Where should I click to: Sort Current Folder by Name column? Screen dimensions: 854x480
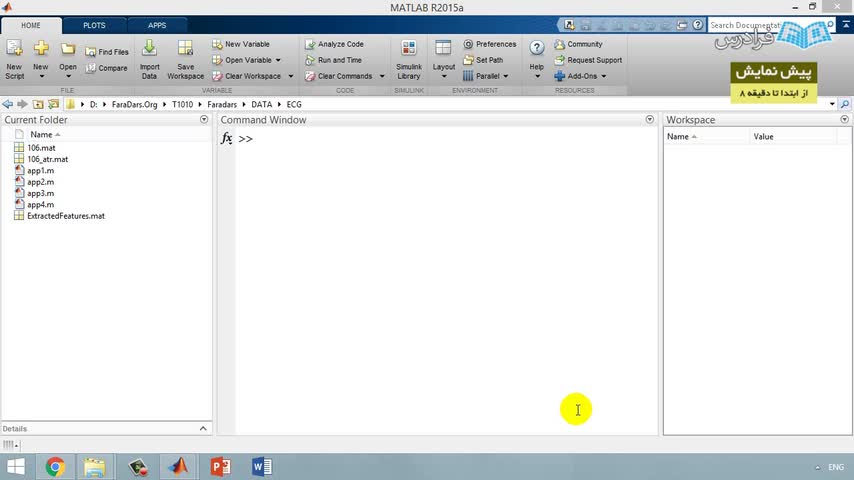41,135
